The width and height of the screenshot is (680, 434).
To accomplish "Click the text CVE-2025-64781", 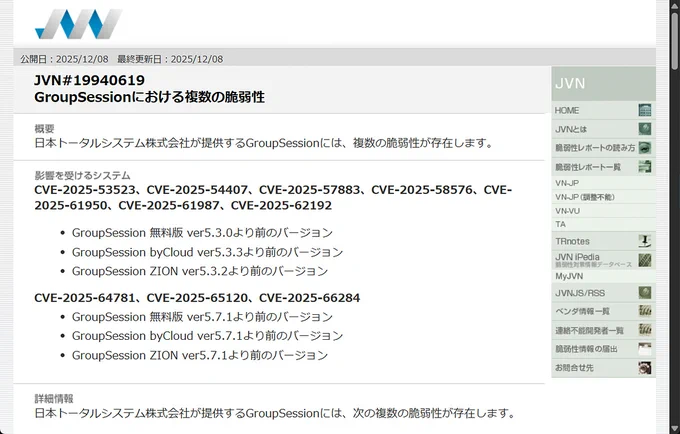I will (x=85, y=298).
